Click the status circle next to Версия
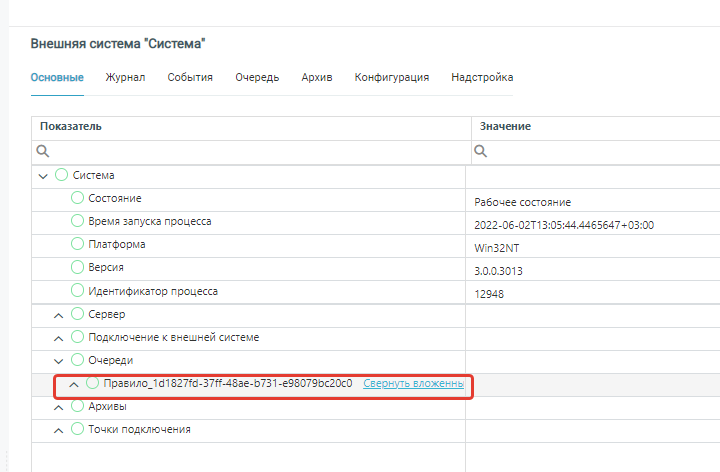Screen dimensions: 720x472 78,267
